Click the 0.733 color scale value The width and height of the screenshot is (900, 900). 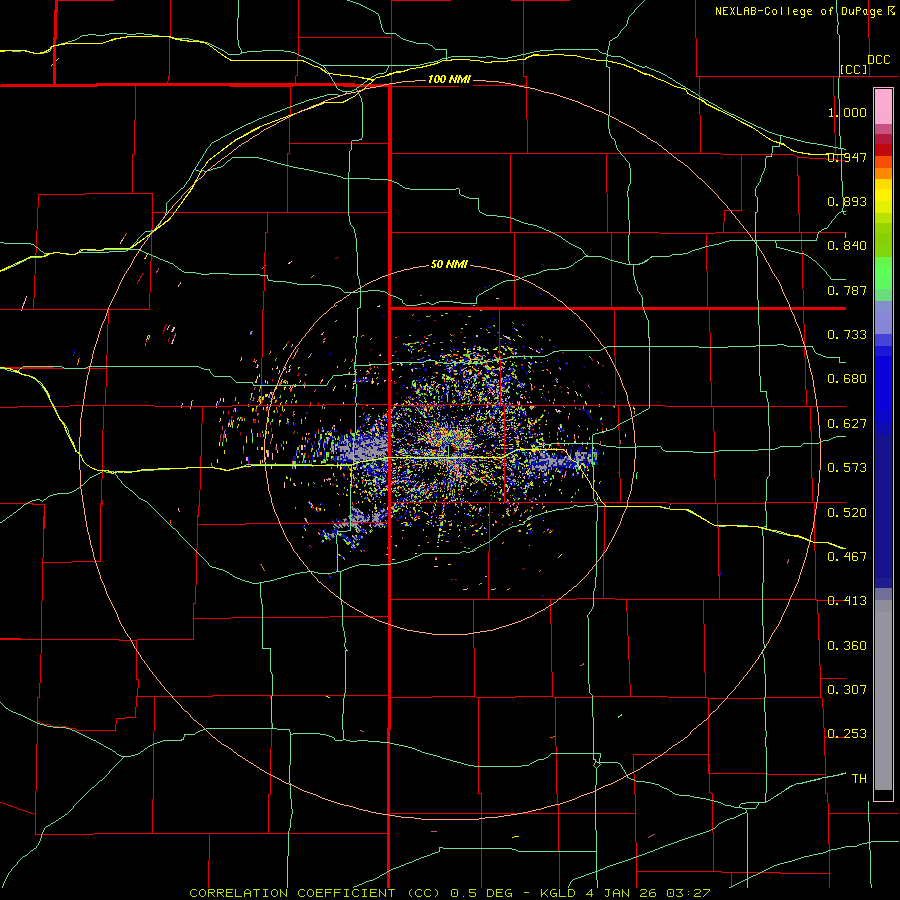[x=847, y=335]
